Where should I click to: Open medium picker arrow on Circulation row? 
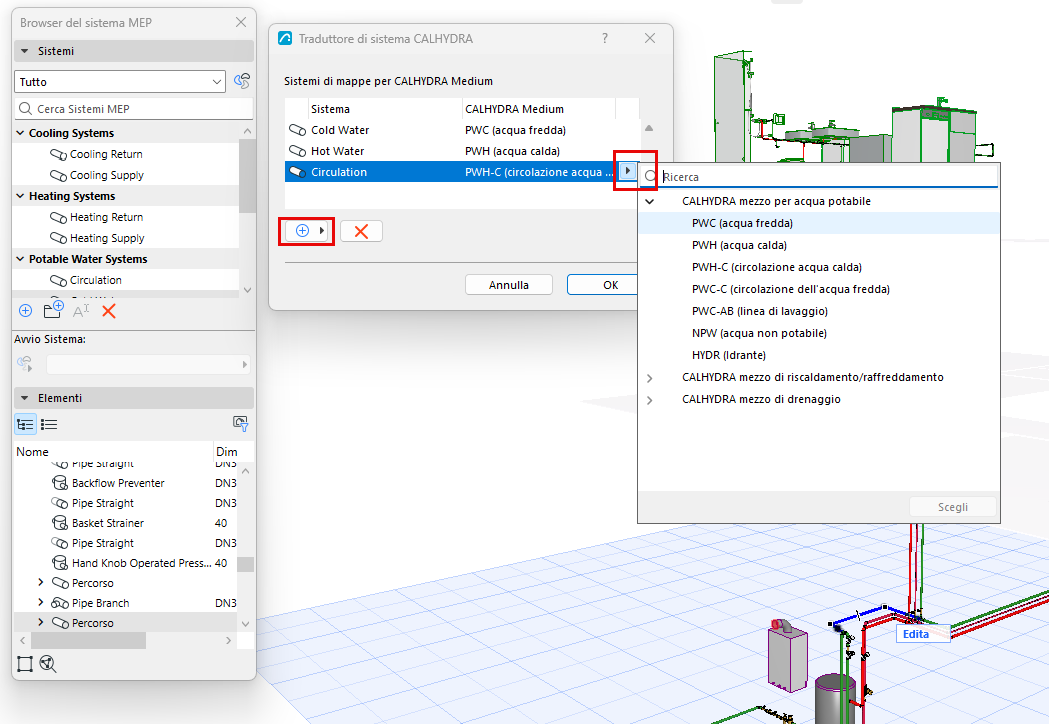628,171
